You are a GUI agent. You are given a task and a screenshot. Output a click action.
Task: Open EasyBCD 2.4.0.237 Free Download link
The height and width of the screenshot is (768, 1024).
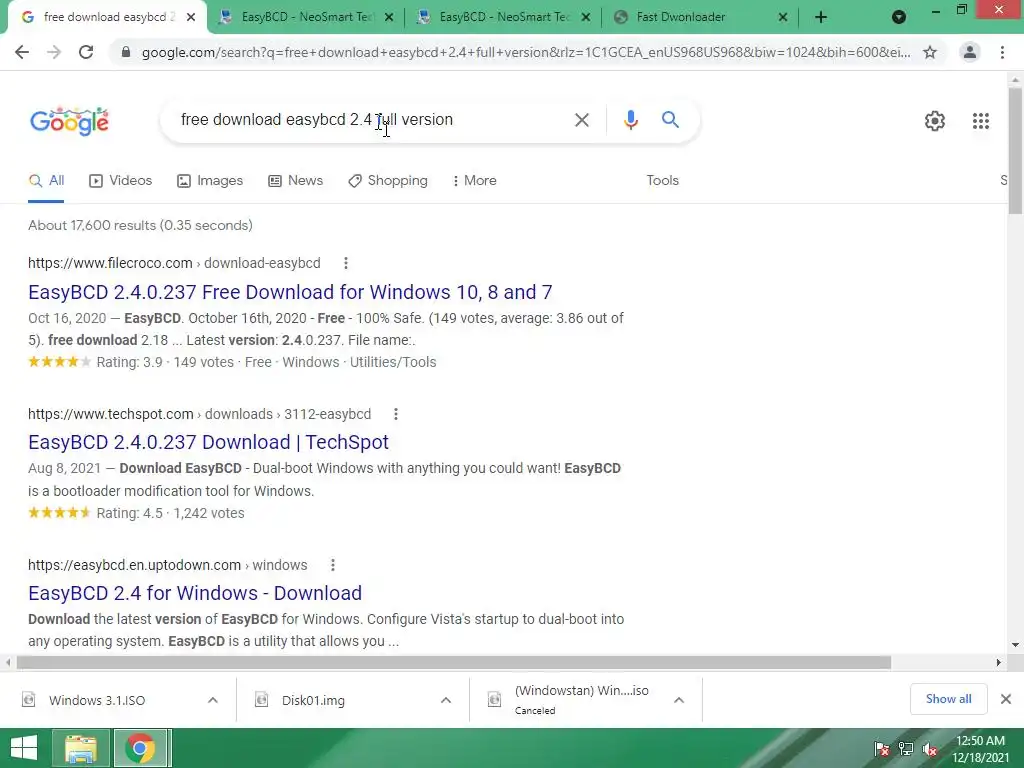coord(290,292)
